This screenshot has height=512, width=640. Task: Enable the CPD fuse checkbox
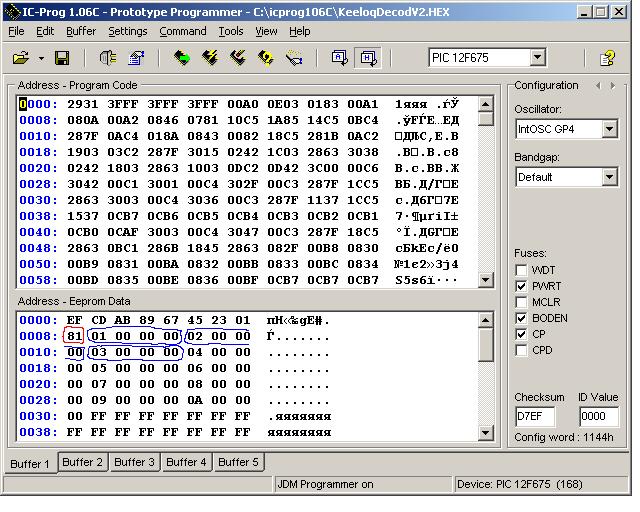click(521, 350)
